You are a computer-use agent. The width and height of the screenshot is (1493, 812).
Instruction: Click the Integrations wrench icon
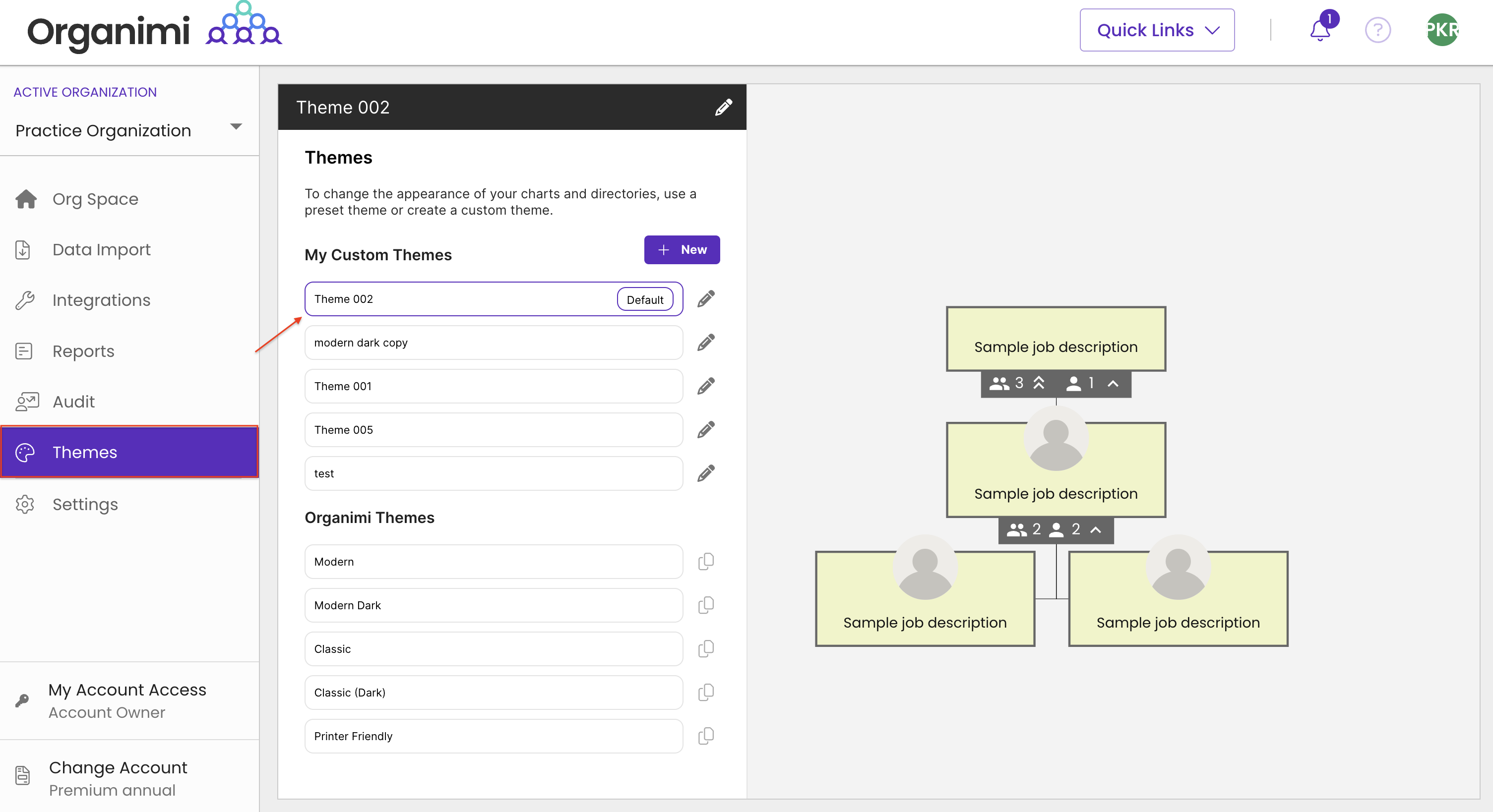click(25, 300)
